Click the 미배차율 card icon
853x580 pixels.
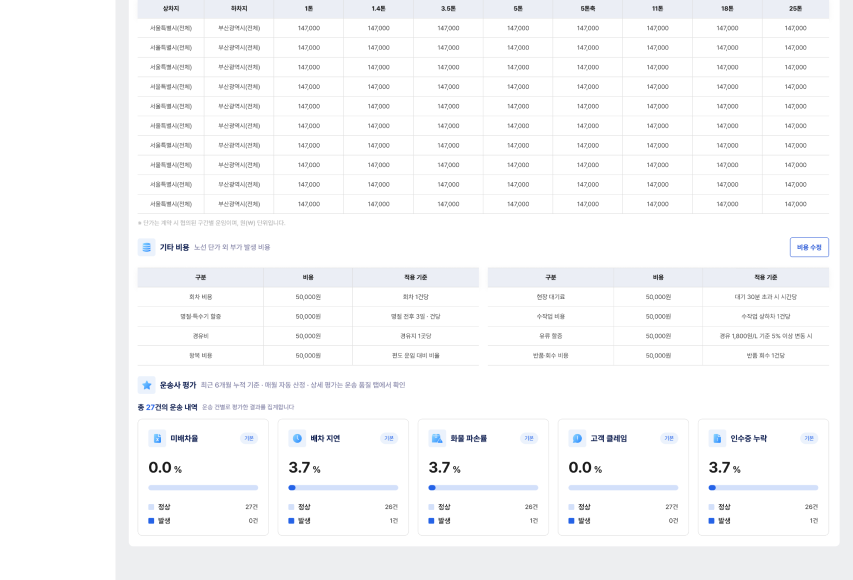(157, 439)
